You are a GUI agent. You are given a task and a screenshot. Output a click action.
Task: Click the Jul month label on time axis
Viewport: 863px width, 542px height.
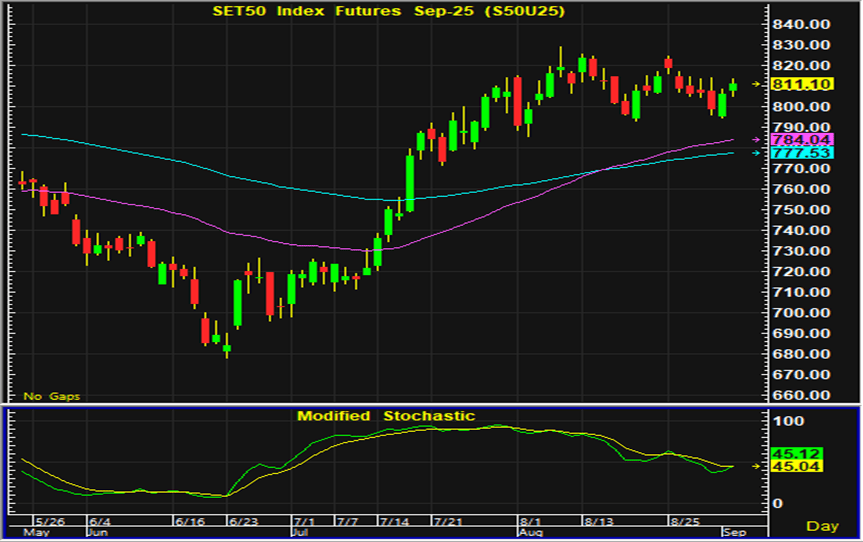click(299, 534)
